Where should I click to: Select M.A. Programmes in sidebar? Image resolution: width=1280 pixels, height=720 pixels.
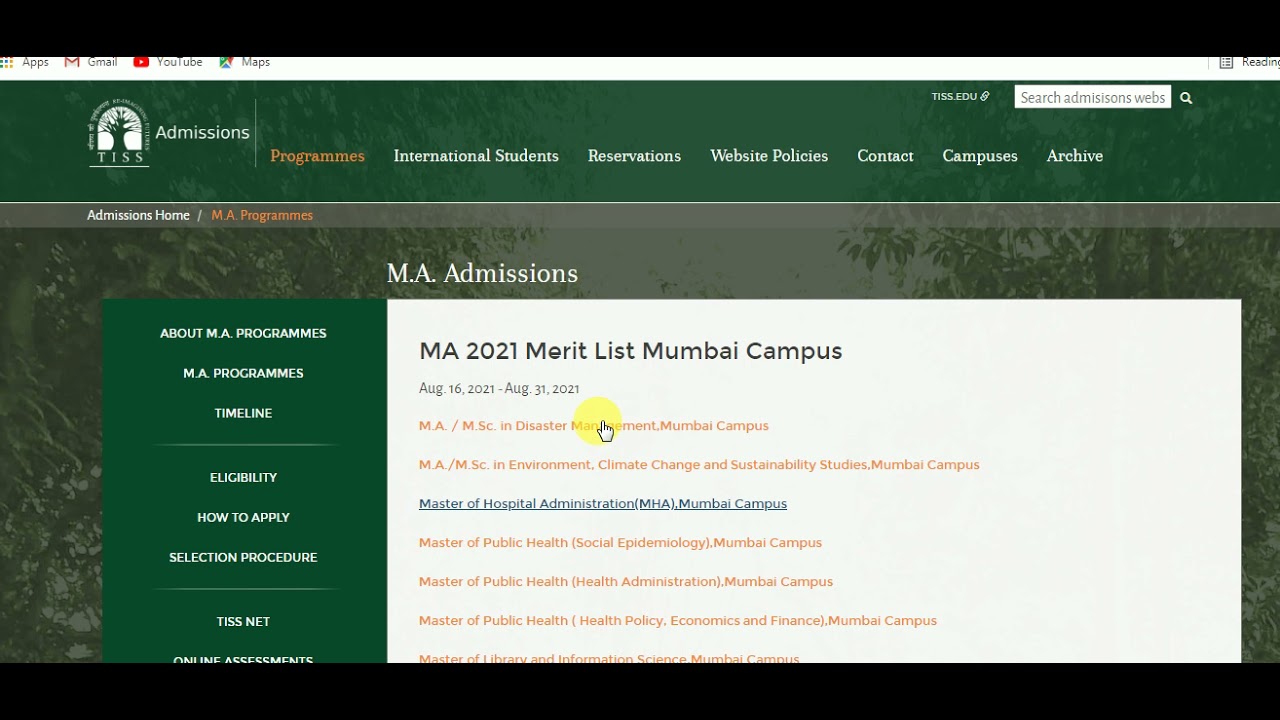pos(243,373)
